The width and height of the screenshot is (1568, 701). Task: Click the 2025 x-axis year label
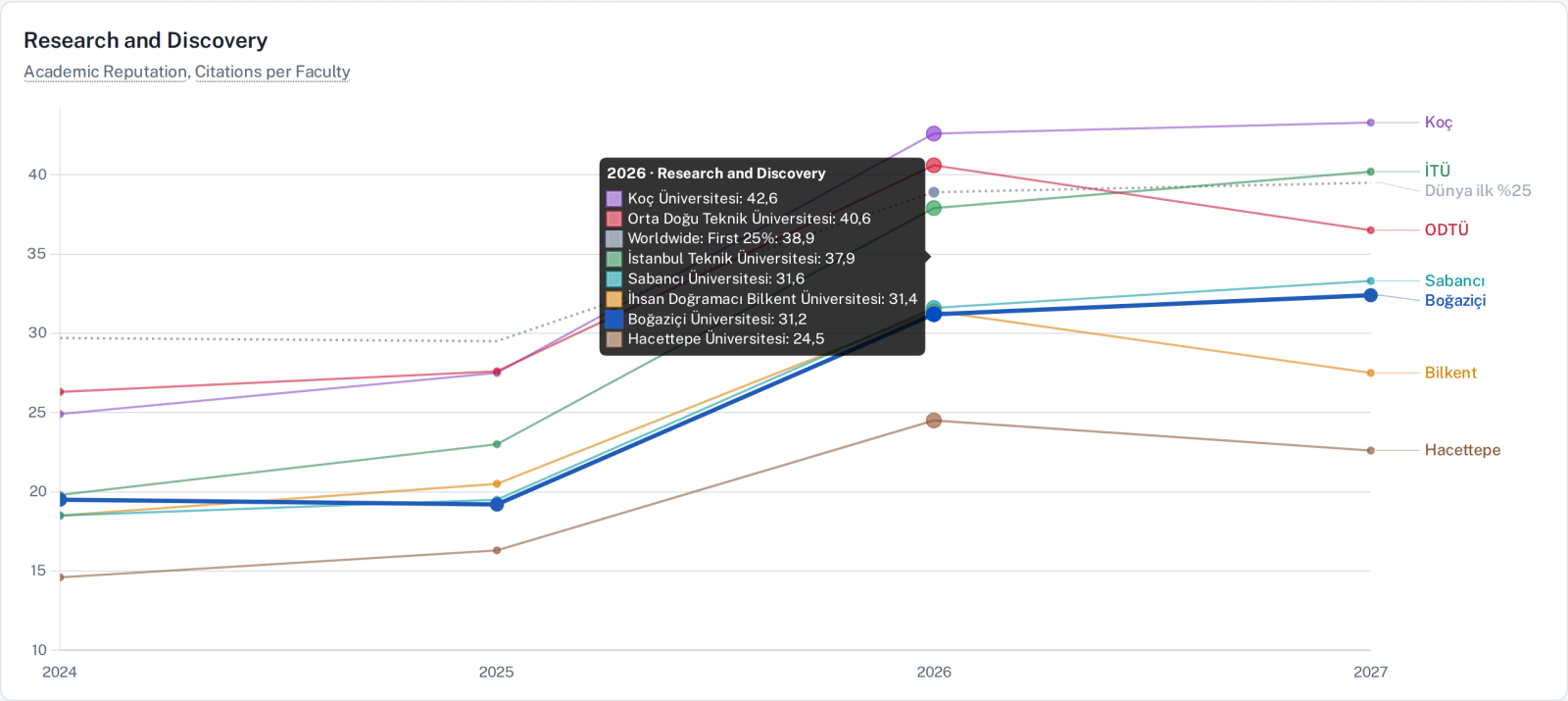496,673
